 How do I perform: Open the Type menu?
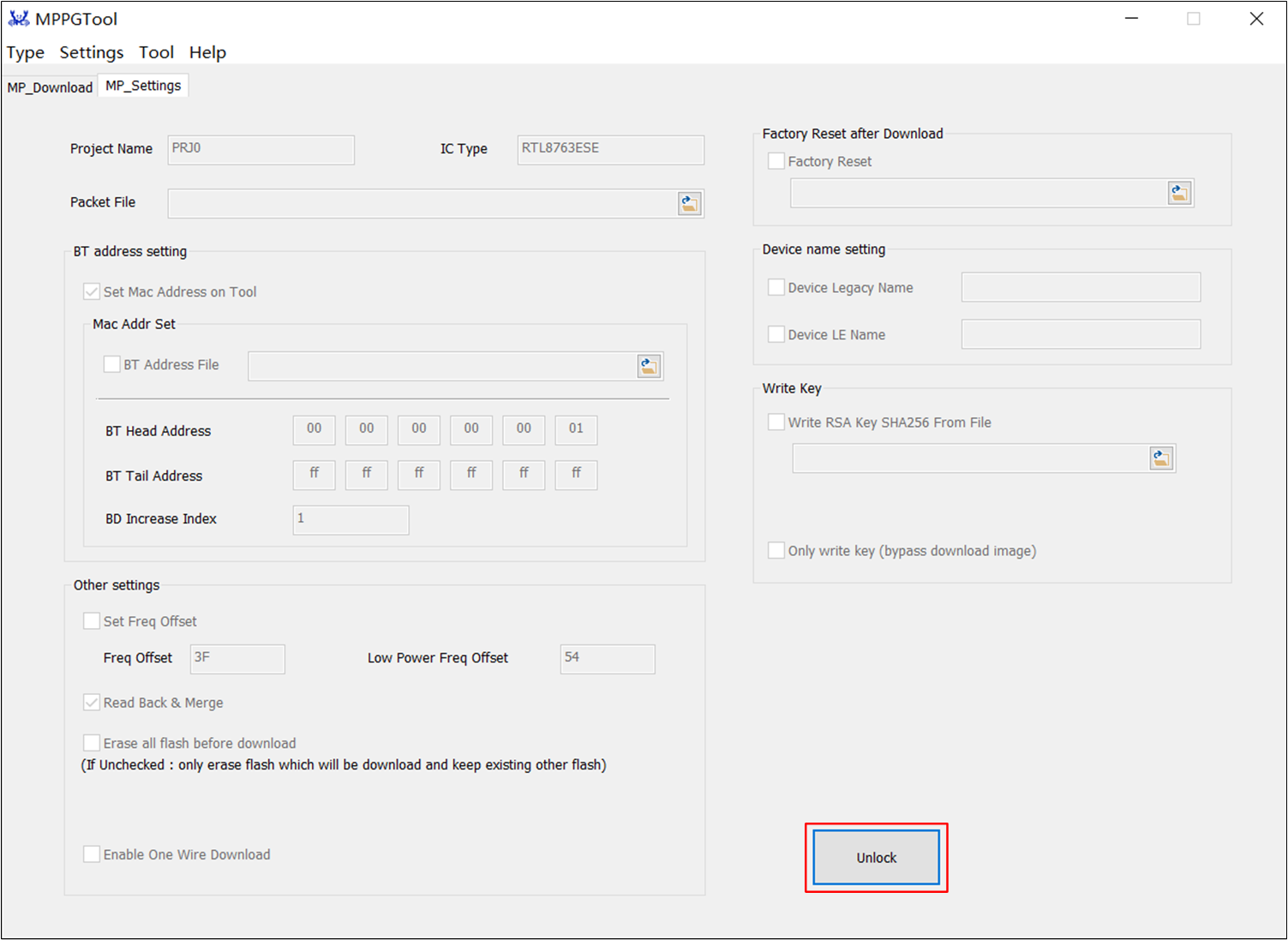(26, 52)
